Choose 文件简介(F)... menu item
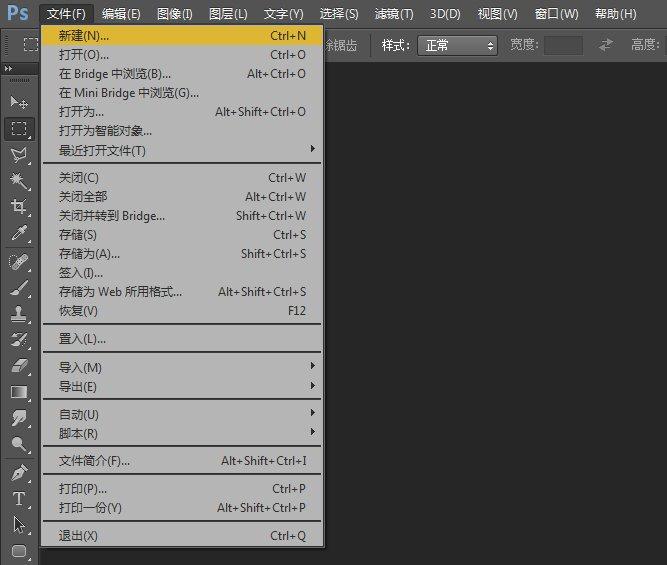667x565 pixels. coord(182,461)
